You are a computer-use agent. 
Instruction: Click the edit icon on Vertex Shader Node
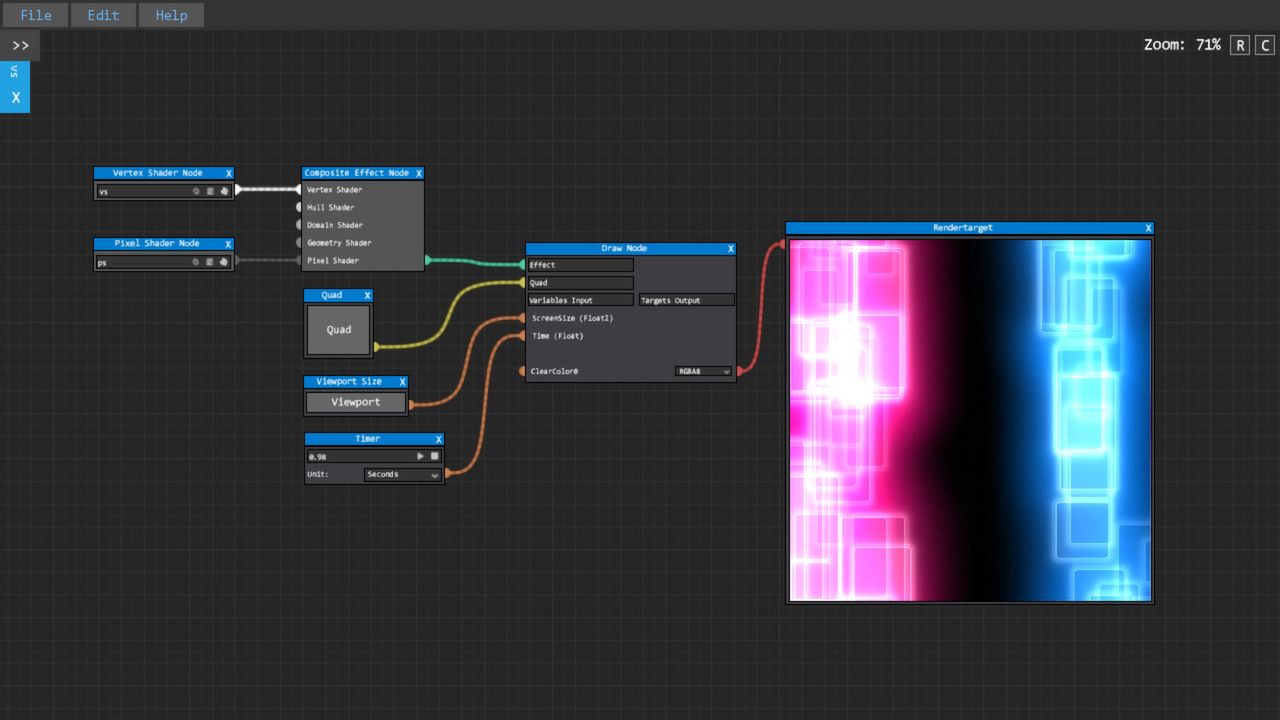tap(210, 191)
